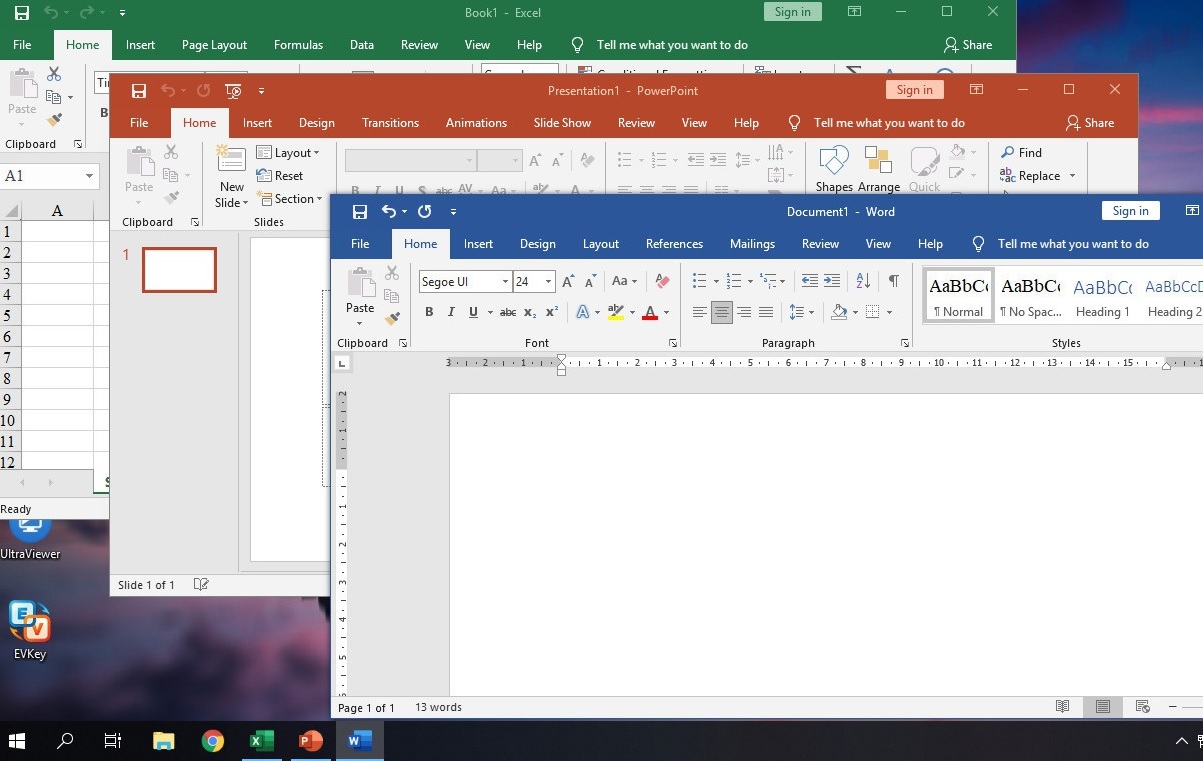Expand Word Font dialog launcher

(673, 343)
